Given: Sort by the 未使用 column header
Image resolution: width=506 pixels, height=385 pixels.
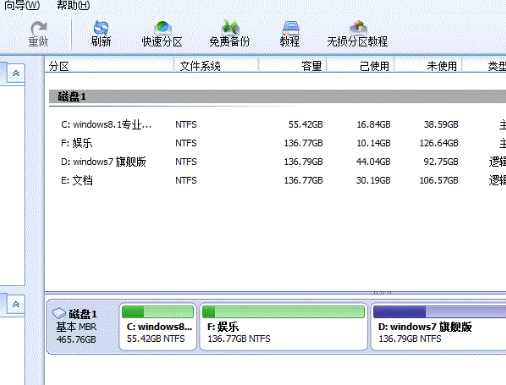Looking at the screenshot, I should point(428,66).
